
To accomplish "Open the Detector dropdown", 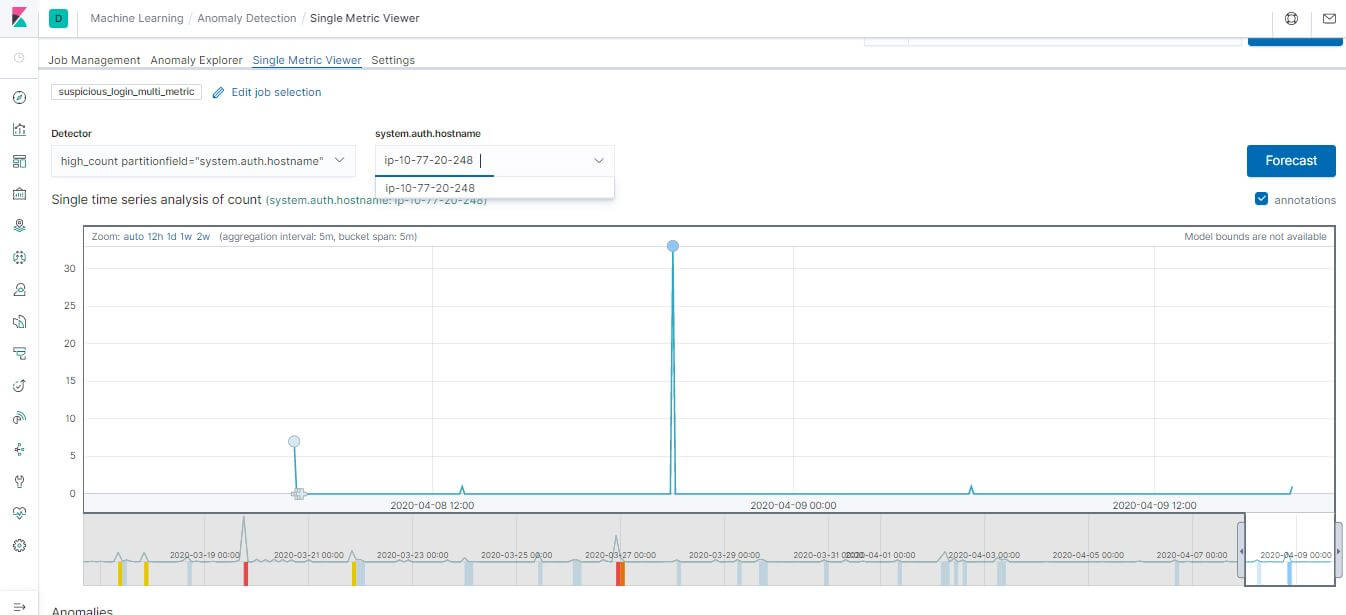I will point(203,160).
